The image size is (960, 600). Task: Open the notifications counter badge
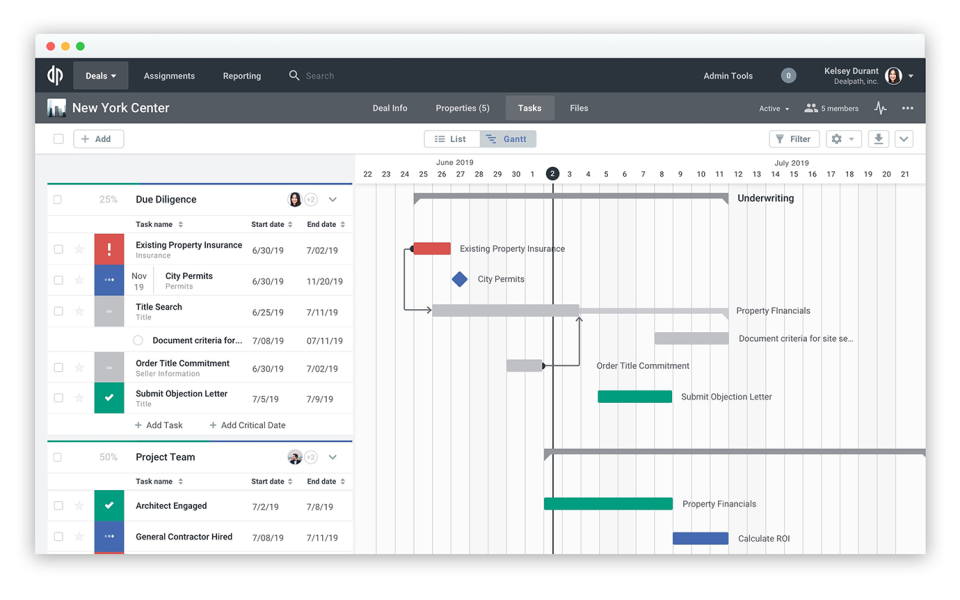pyautogui.click(x=788, y=75)
